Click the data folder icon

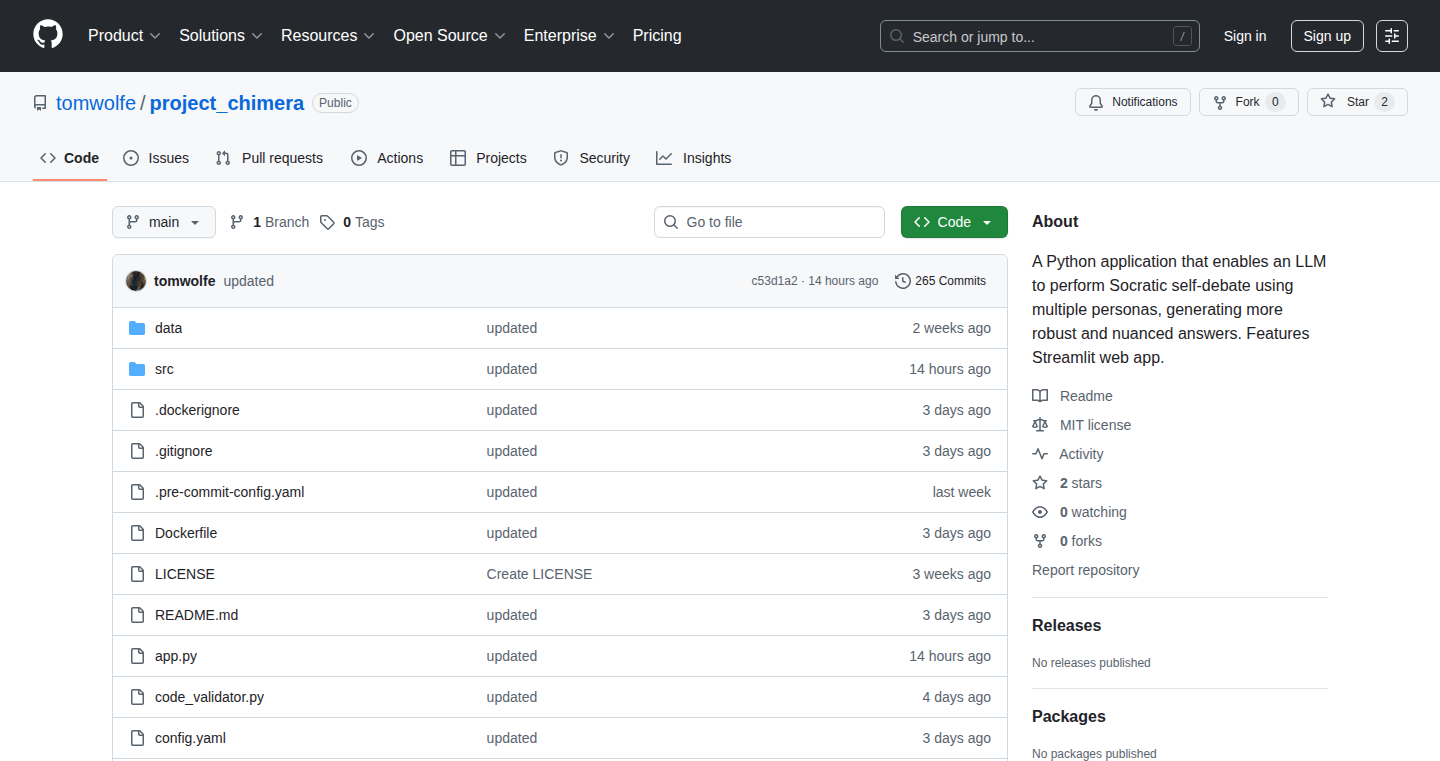click(137, 328)
